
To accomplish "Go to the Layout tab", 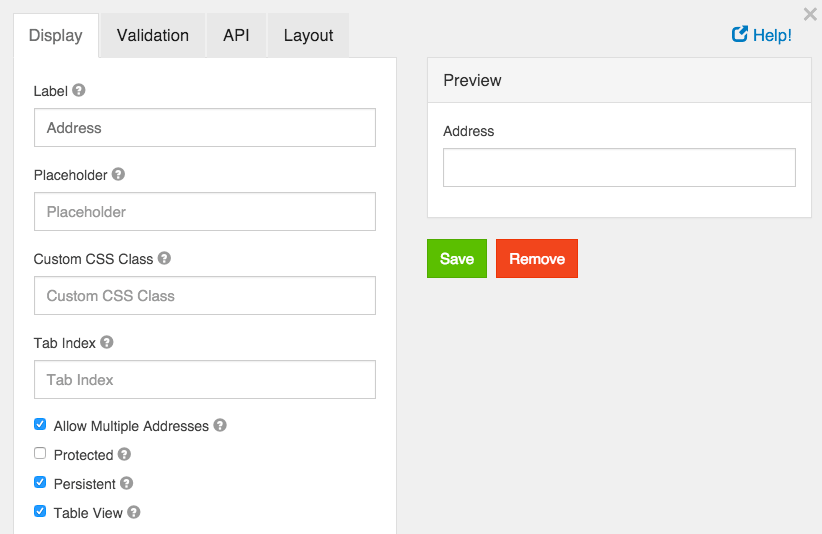I will tap(308, 36).
